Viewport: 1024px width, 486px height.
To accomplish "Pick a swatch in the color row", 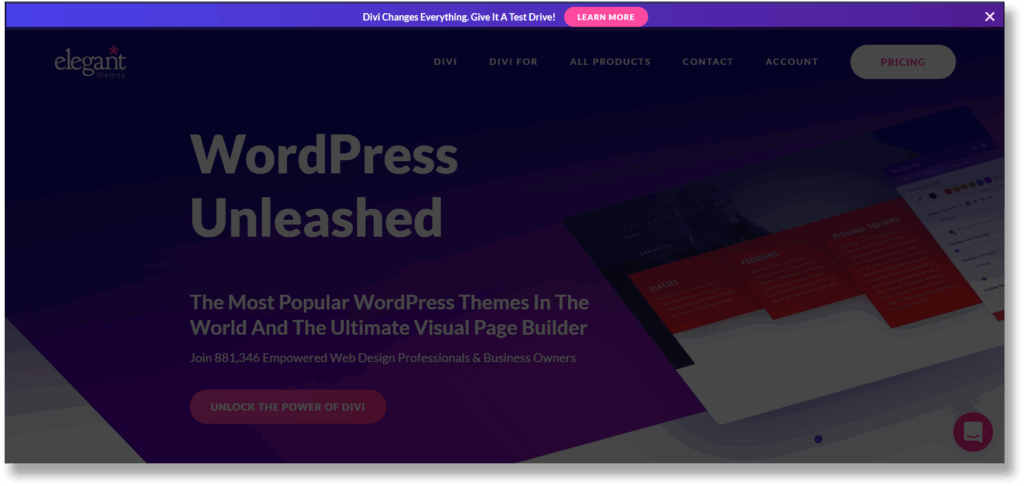I will 960,183.
